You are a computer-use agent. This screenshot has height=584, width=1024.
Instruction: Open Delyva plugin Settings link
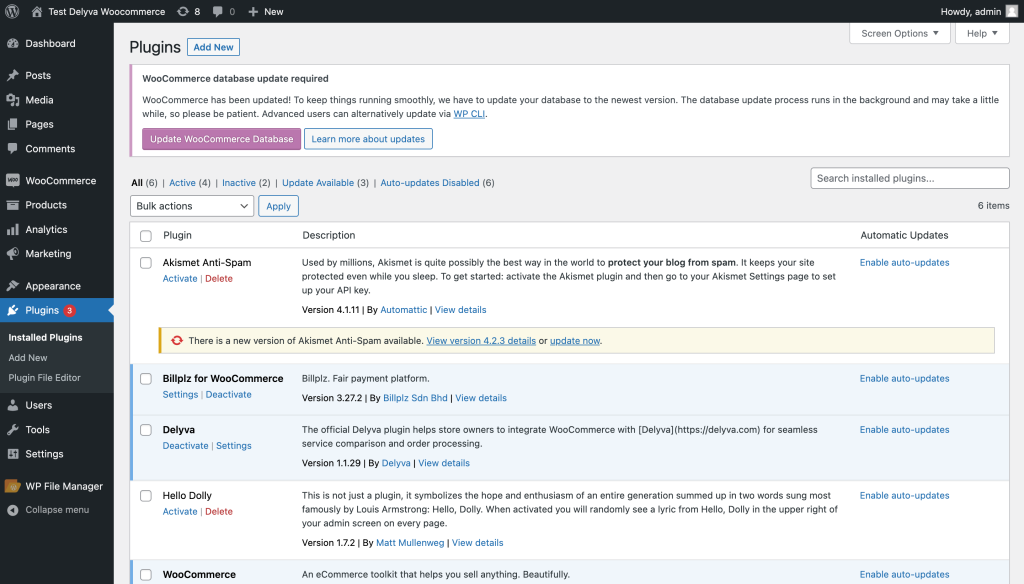234,446
